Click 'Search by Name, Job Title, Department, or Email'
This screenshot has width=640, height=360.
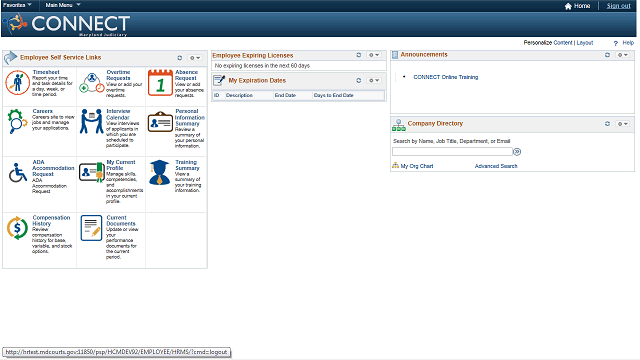point(451,141)
